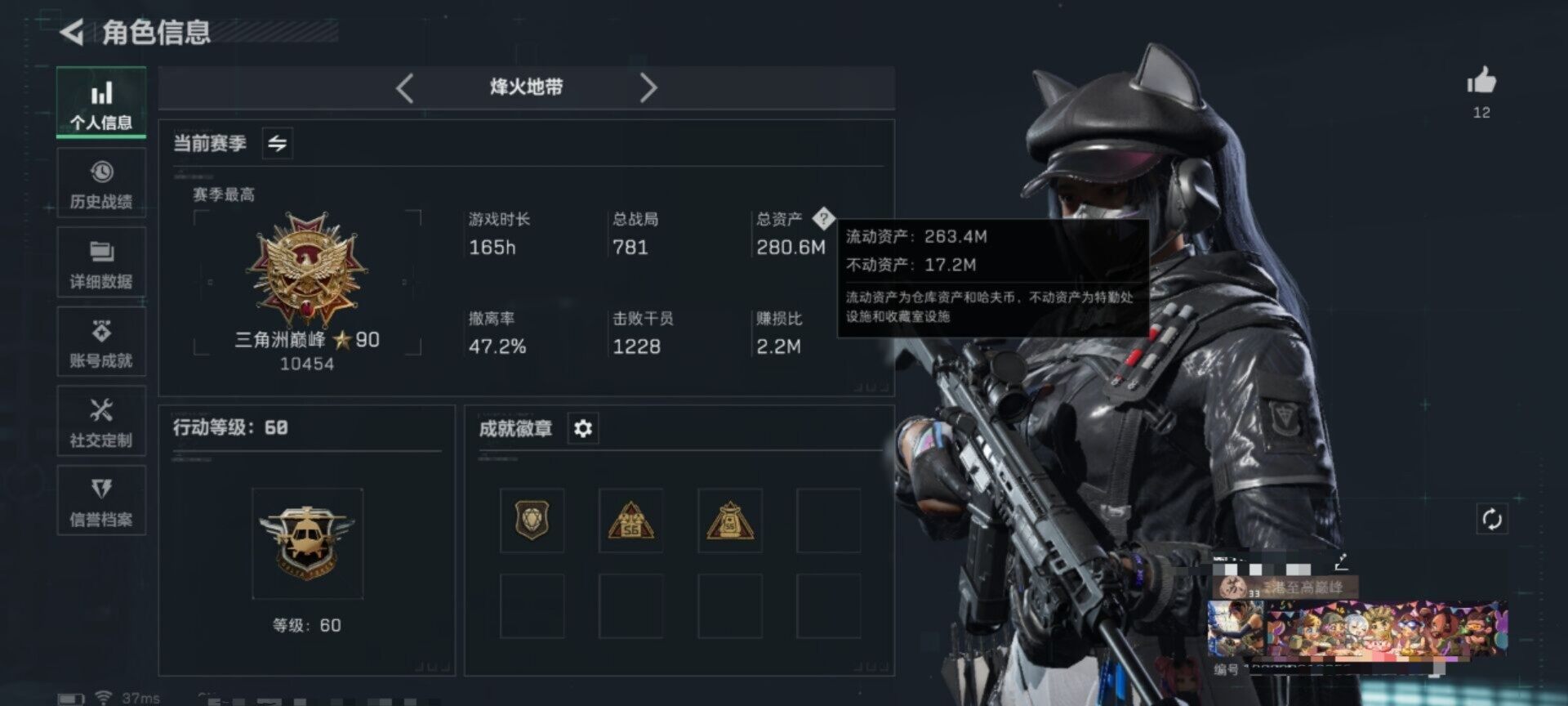Rotate the character model with the refresh icon

(x=1492, y=520)
